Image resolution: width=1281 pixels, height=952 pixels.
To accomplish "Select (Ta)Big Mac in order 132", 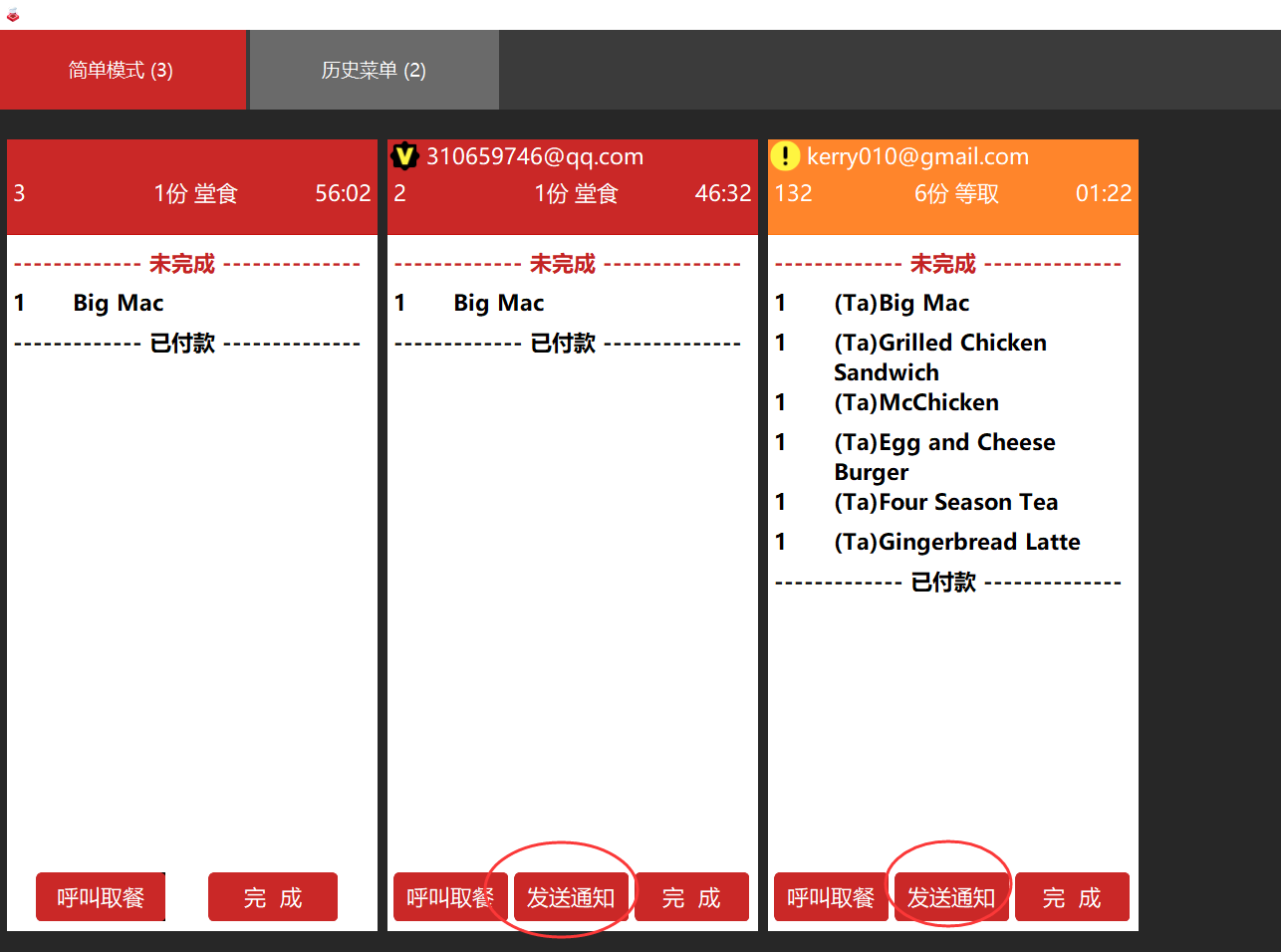I will 901,303.
